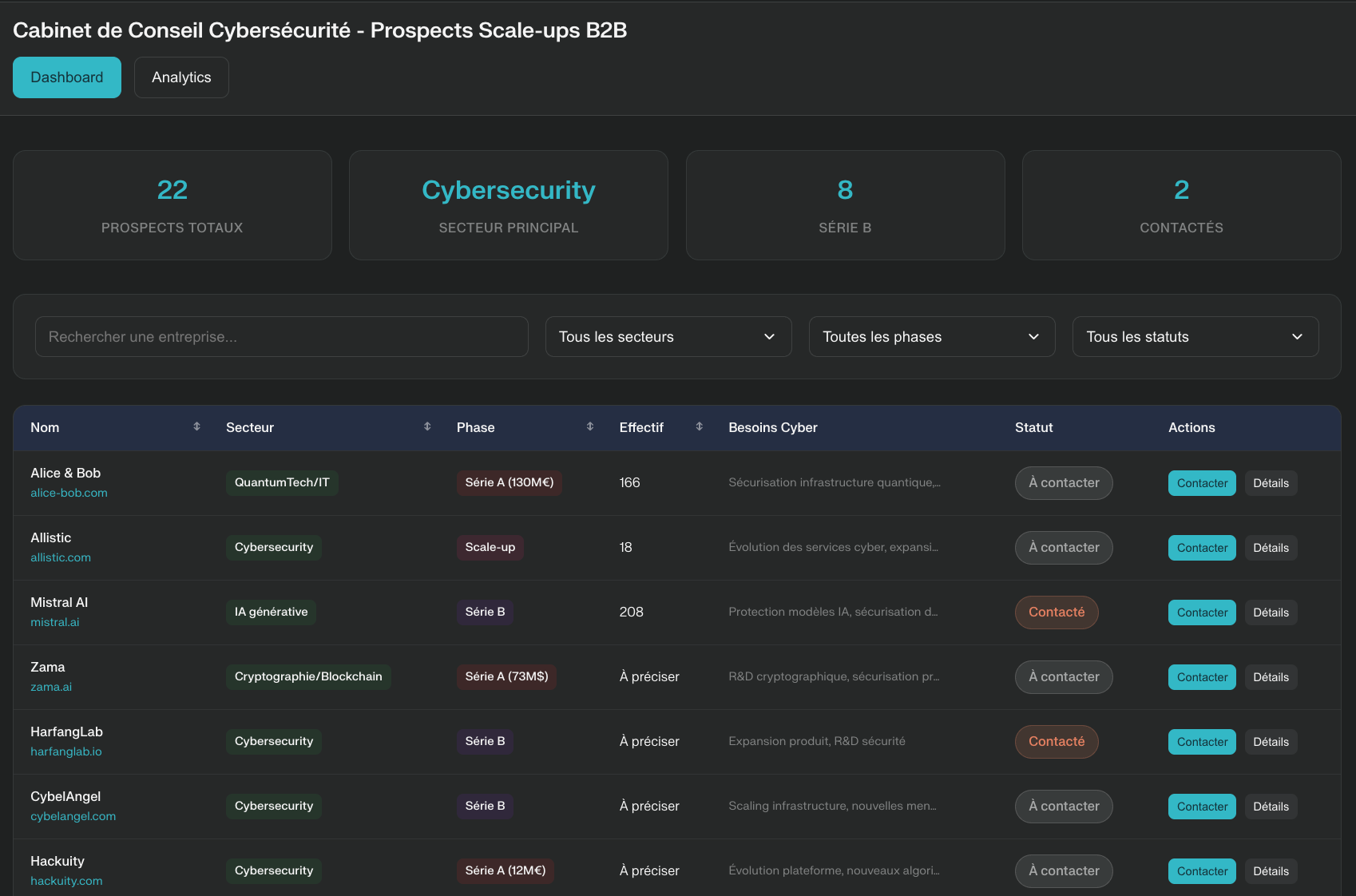Open the hackuity.com link
1356x896 pixels.
click(x=66, y=881)
